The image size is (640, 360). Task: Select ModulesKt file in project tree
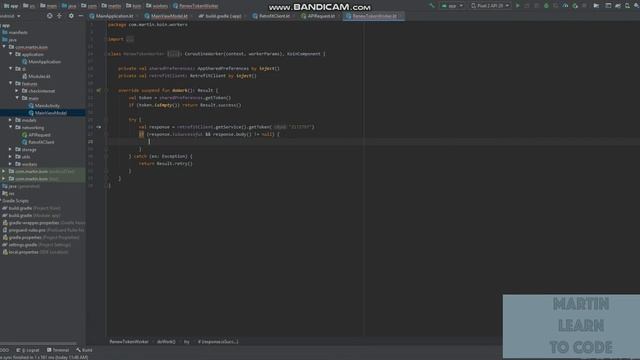click(x=36, y=76)
